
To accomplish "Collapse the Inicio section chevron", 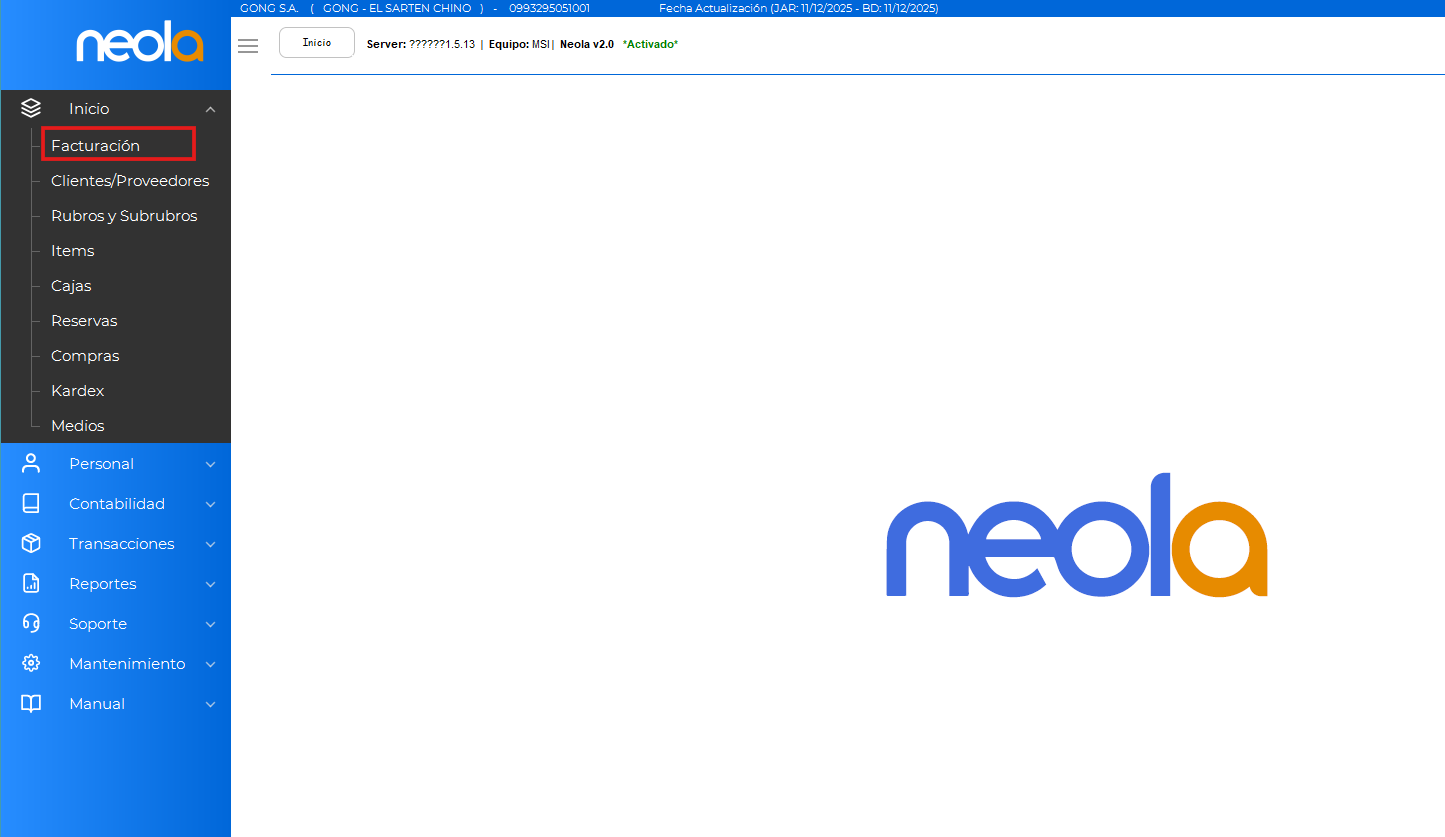I will point(210,109).
